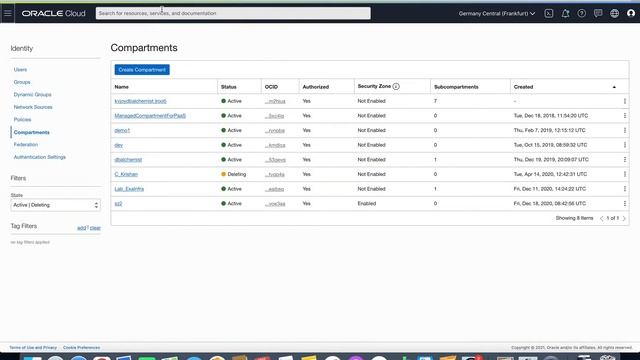Click the add tag filter link
The height and width of the screenshot is (360, 640).
coord(81,228)
